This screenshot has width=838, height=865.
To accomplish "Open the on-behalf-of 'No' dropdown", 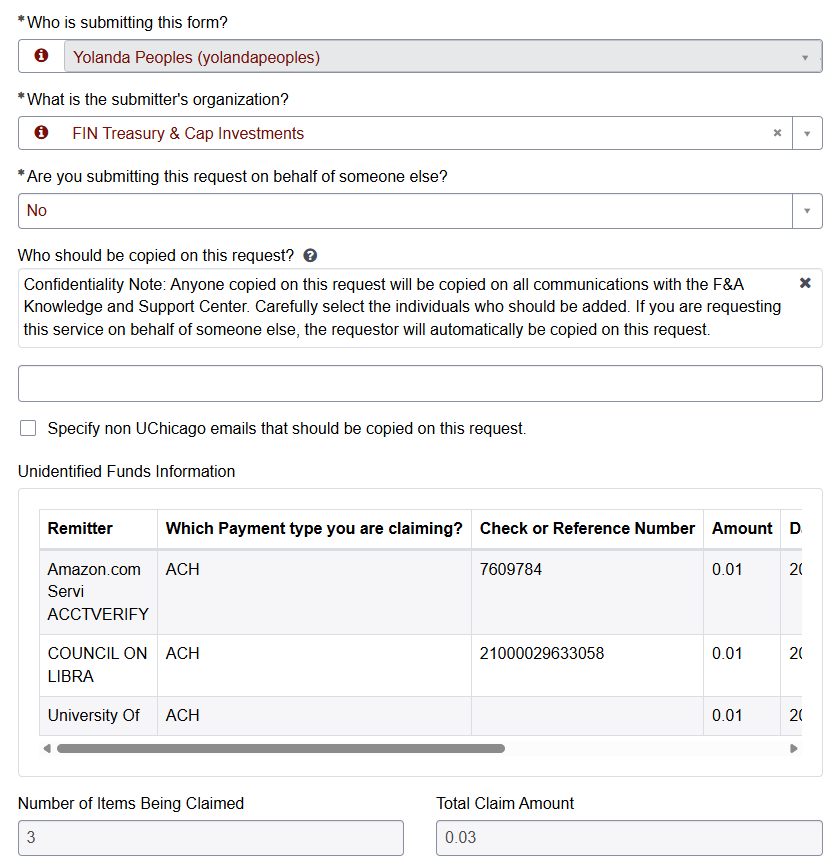I will (806, 211).
